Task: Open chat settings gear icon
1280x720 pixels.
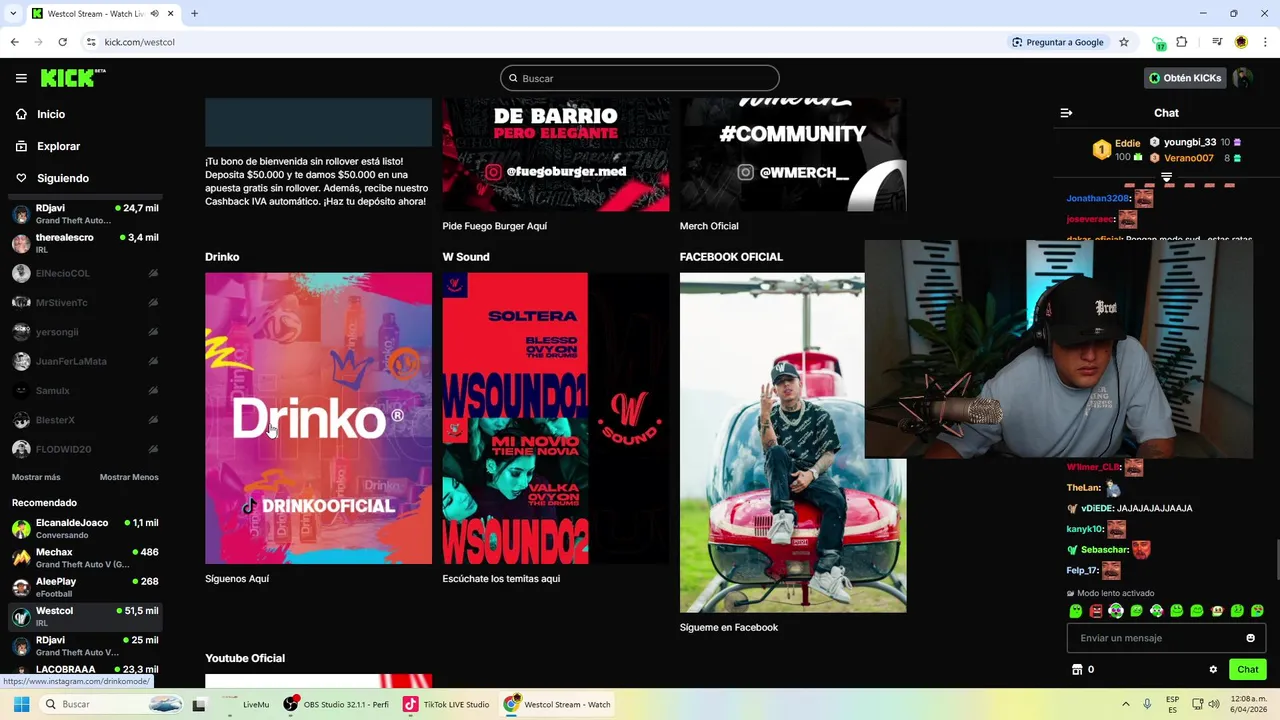Action: click(1213, 670)
